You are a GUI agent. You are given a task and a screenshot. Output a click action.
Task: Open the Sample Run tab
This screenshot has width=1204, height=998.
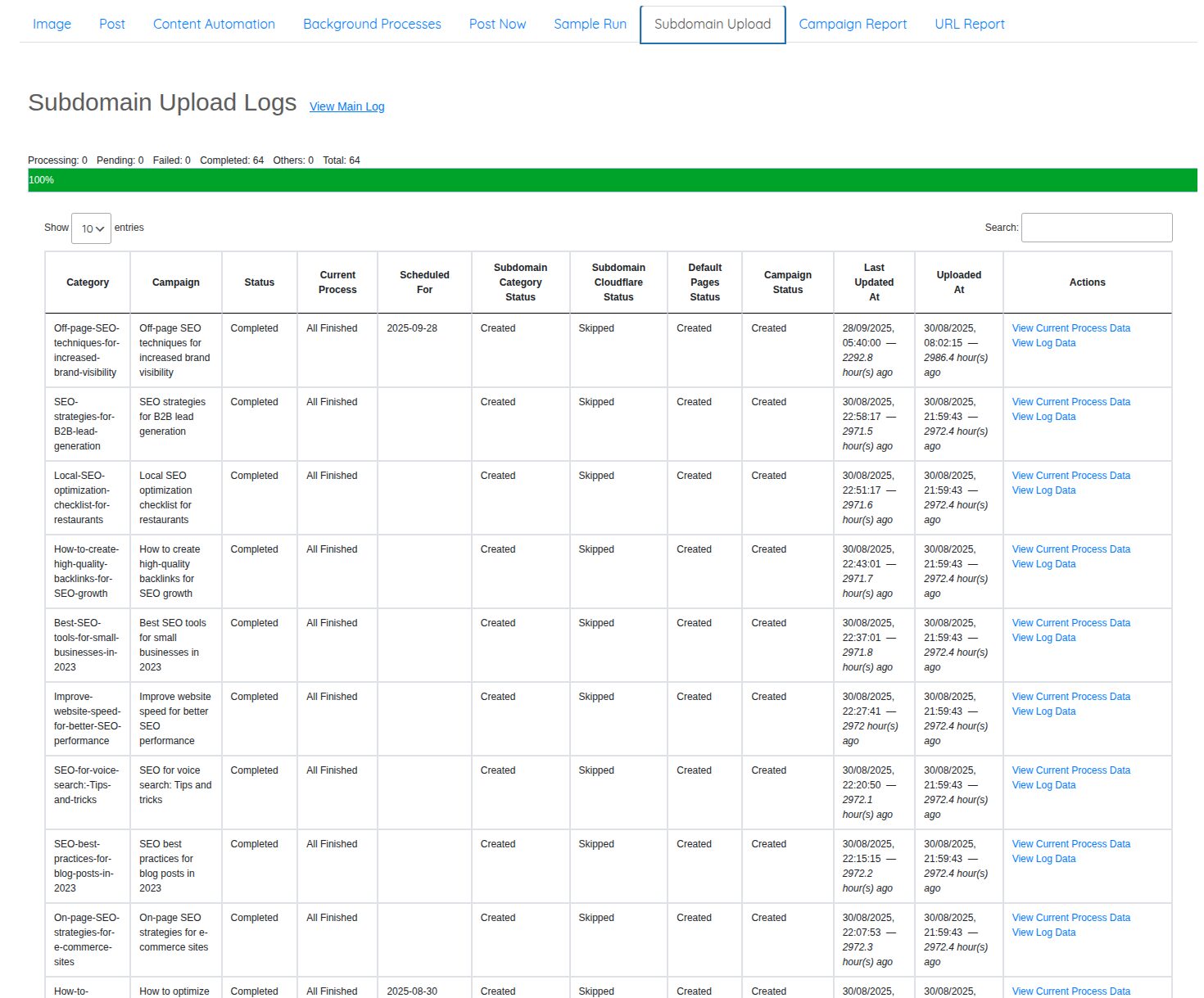590,24
